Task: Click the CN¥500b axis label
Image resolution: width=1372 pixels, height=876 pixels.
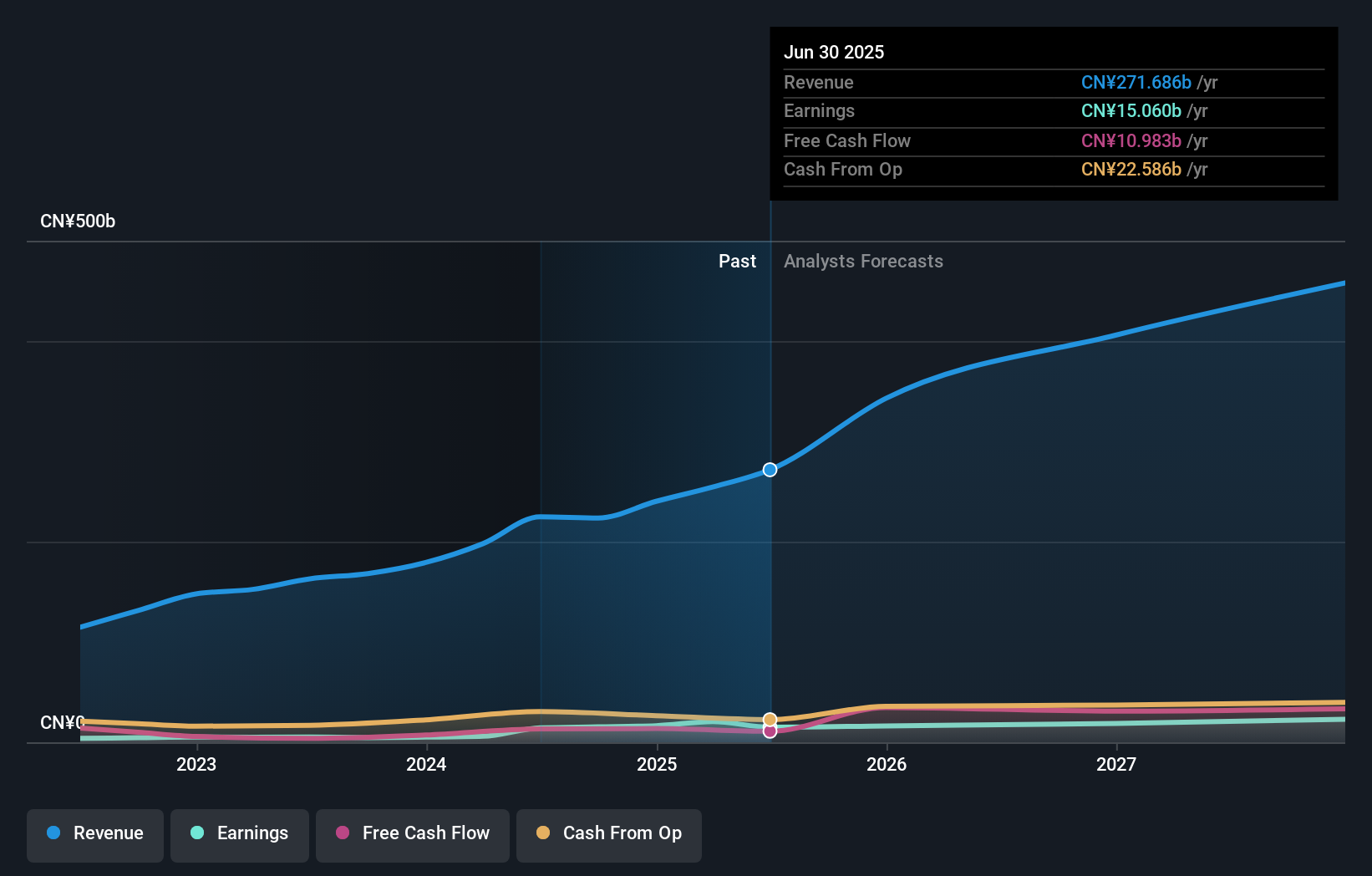Action: point(79,221)
